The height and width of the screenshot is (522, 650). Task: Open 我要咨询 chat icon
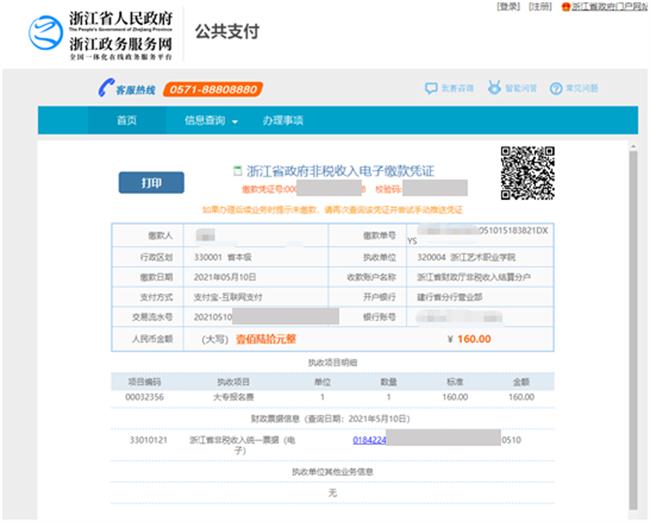430,89
